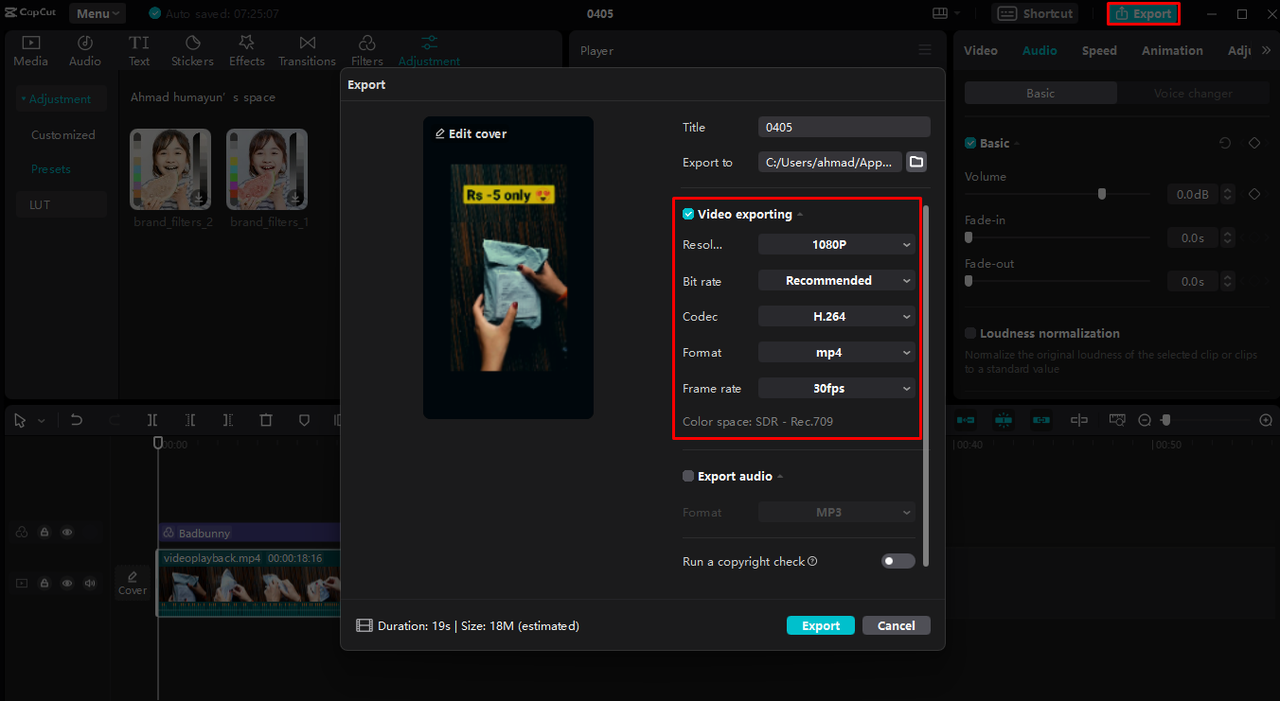Lock the Badbunny filter track
The height and width of the screenshot is (701, 1280).
(44, 533)
